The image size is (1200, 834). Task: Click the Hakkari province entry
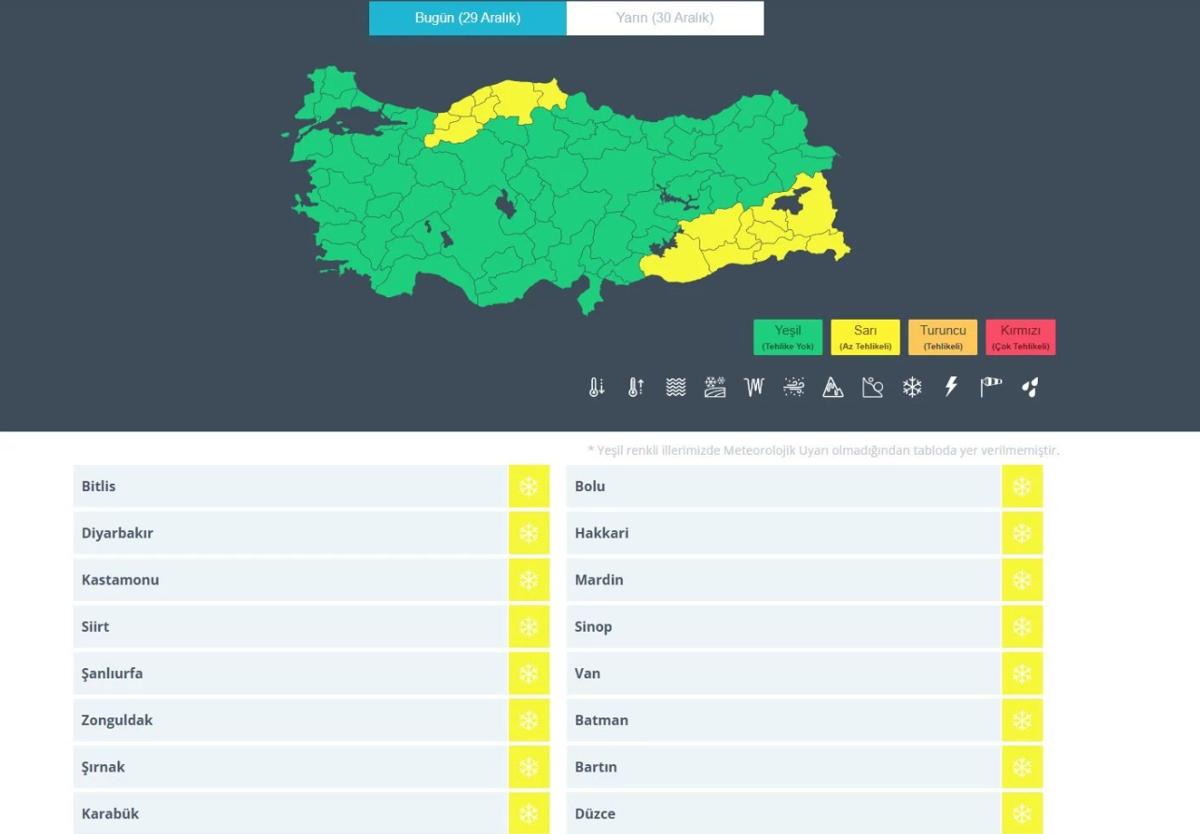[x=783, y=533]
